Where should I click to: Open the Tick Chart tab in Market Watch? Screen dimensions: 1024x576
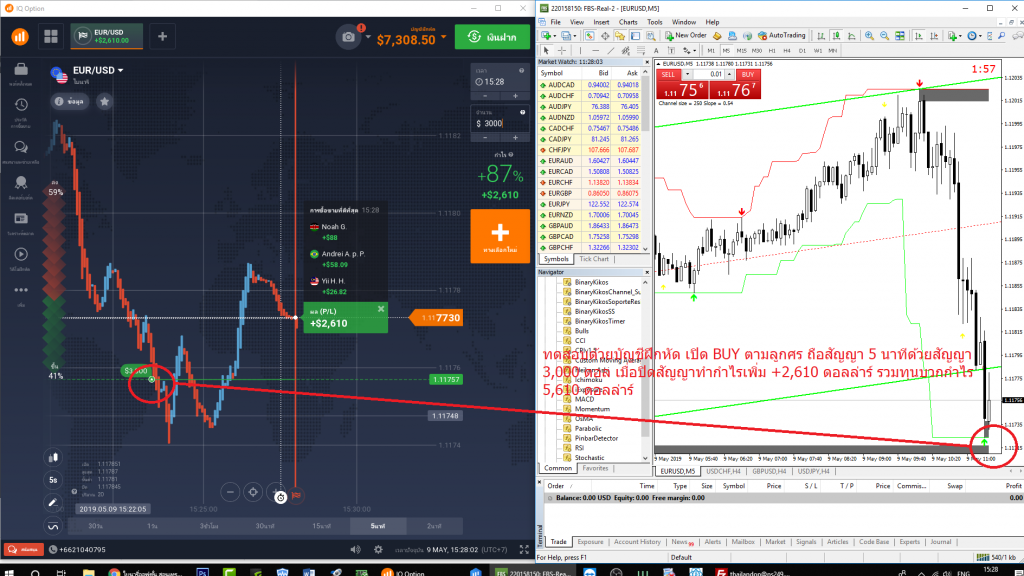[x=594, y=259]
